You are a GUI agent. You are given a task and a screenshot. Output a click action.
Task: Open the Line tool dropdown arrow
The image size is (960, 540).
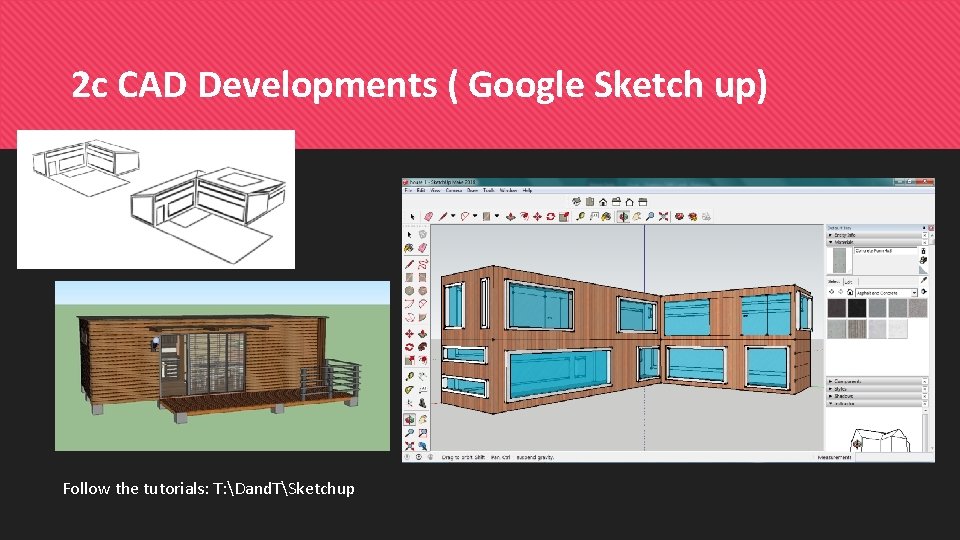coord(453,216)
